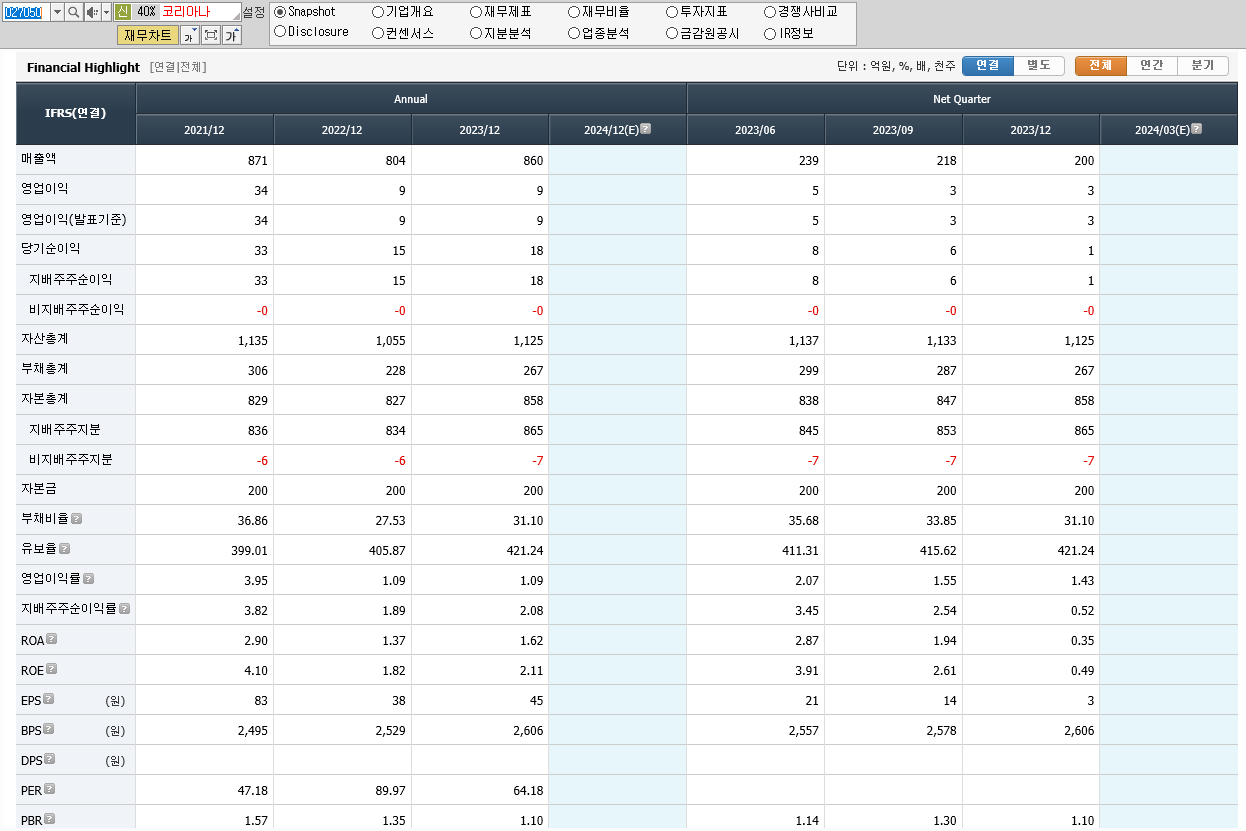Click the 당기순이익 row label
The width and height of the screenshot is (1246, 831).
pyautogui.click(x=51, y=249)
